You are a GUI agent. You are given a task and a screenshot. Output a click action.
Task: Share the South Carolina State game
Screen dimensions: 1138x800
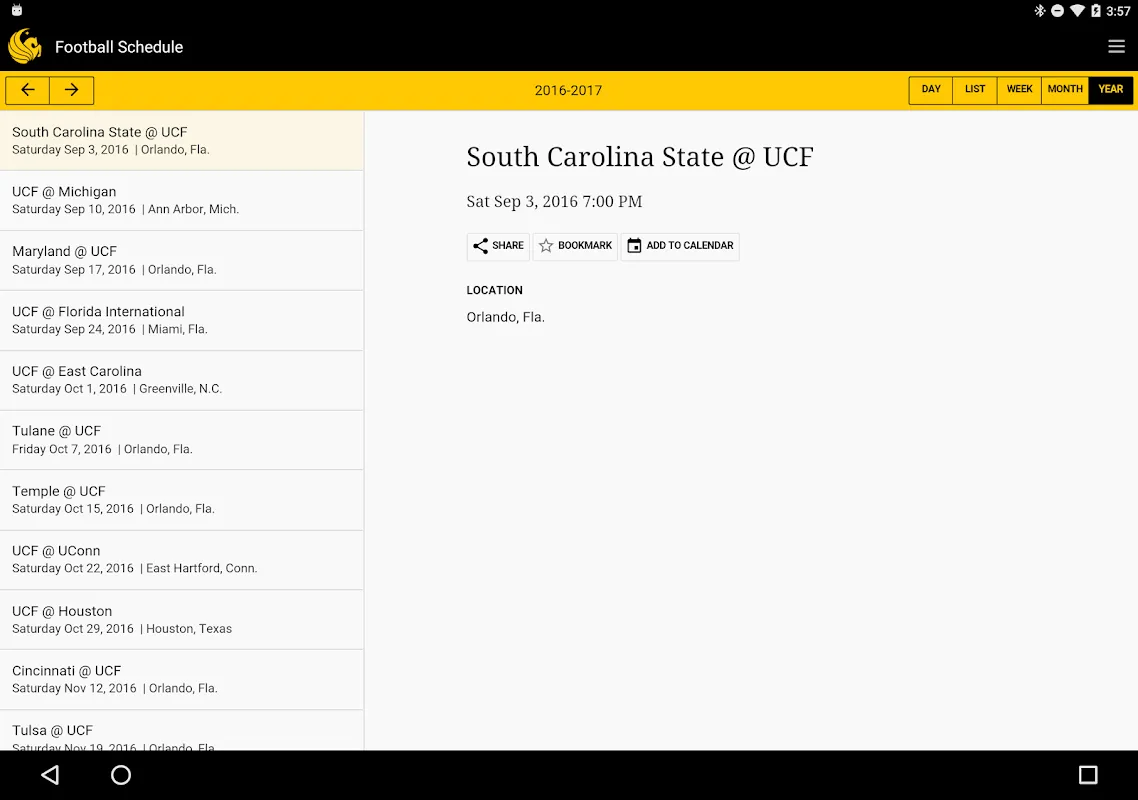(x=498, y=245)
